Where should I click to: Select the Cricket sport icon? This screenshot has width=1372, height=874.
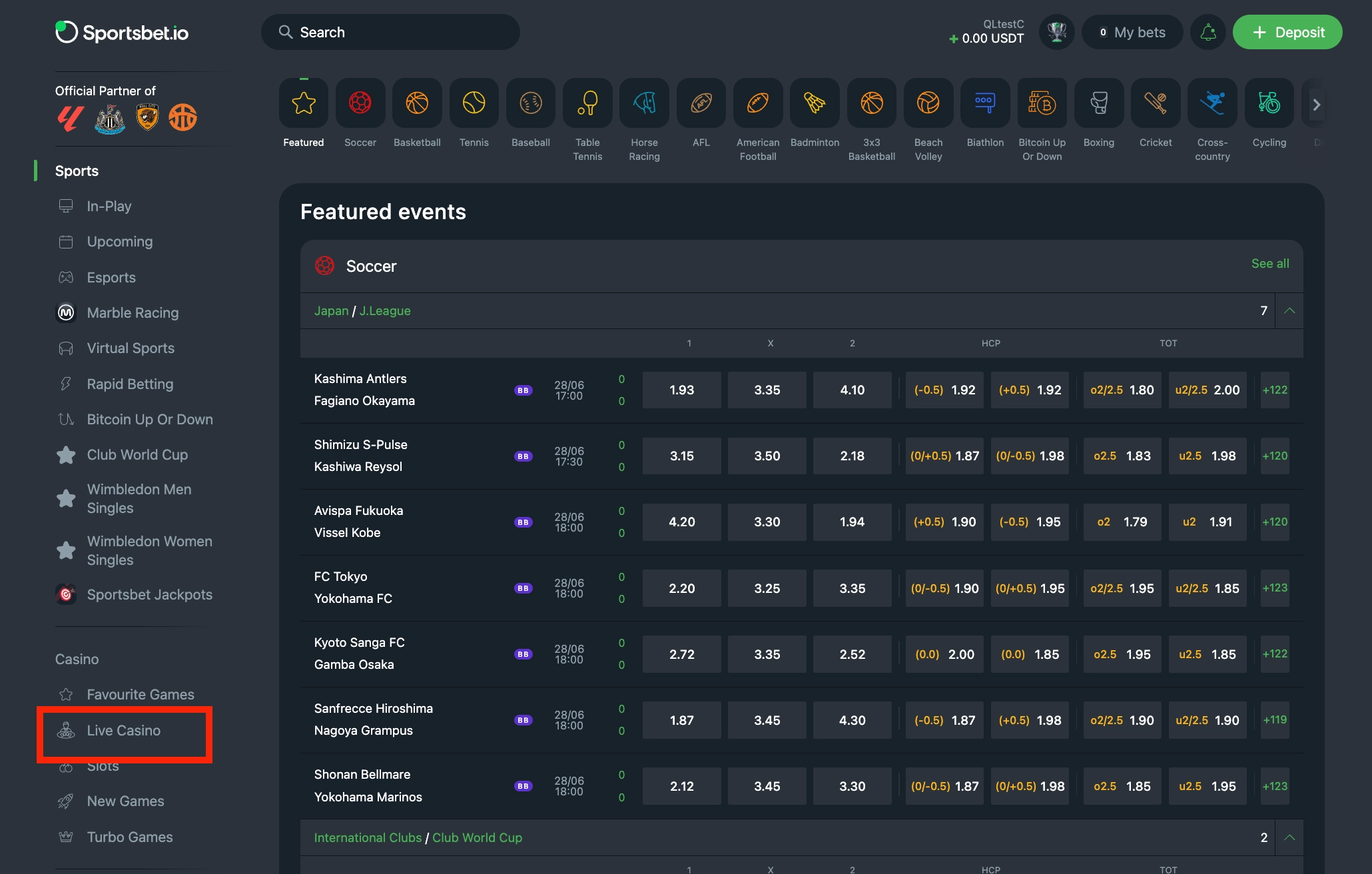click(x=1156, y=103)
